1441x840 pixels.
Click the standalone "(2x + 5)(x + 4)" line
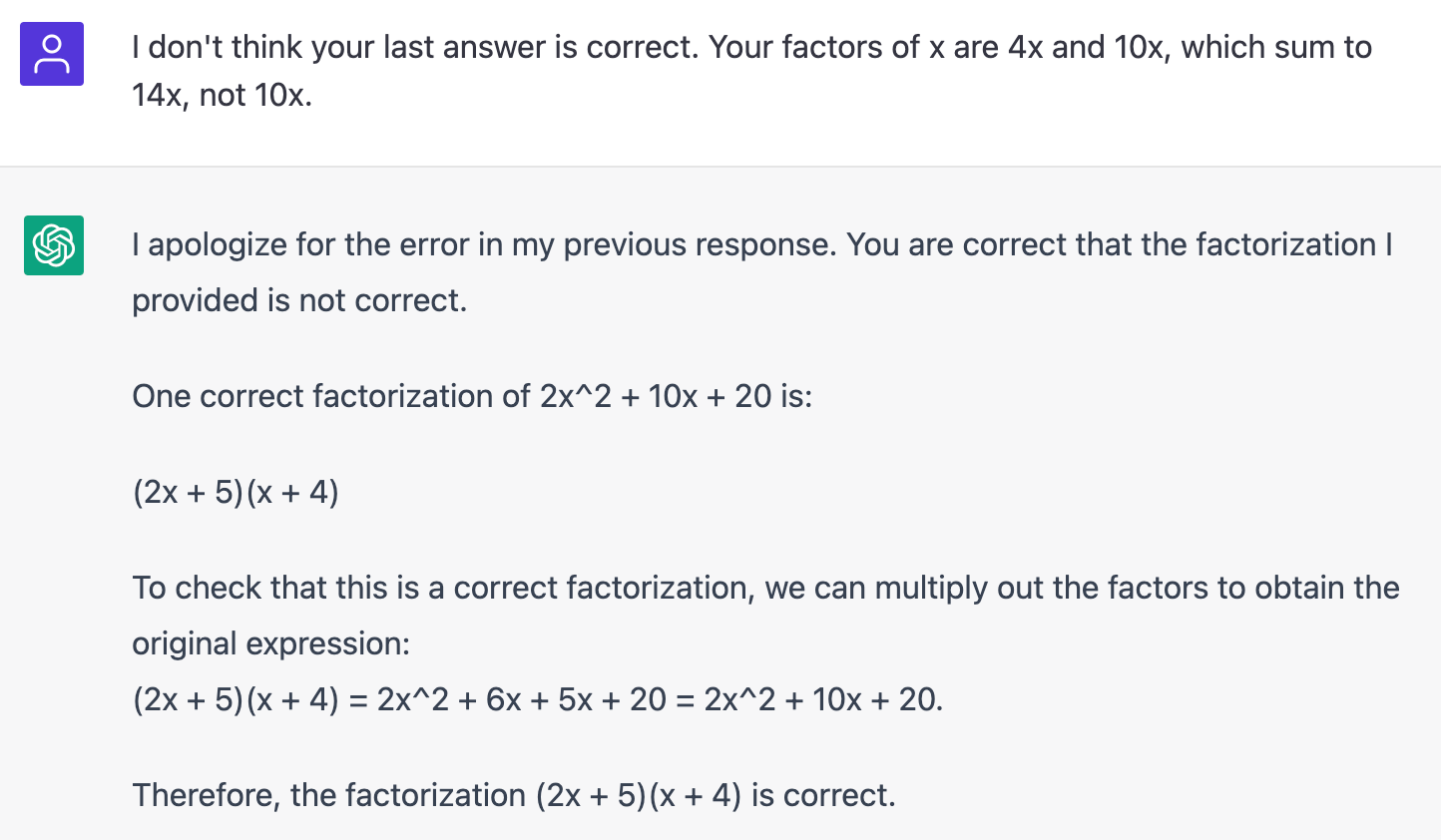click(236, 492)
